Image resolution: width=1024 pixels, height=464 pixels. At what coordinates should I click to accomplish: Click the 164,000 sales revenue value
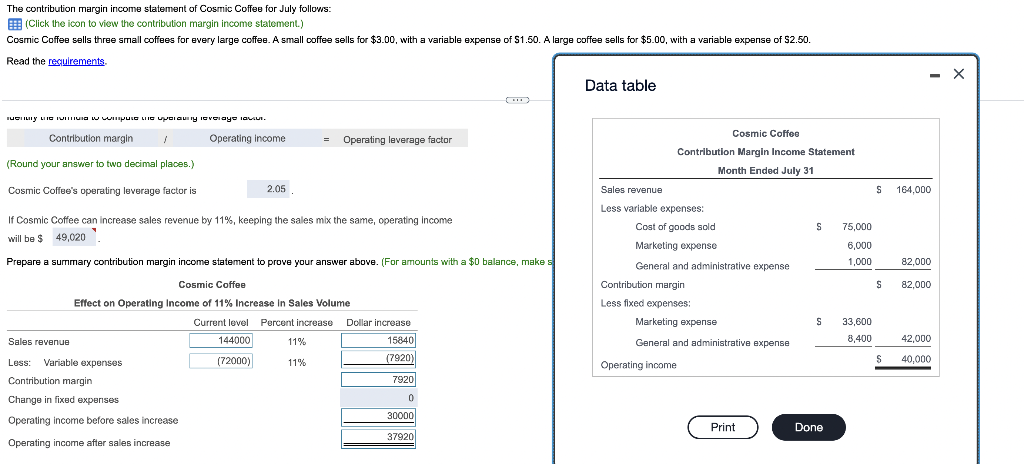(x=913, y=190)
